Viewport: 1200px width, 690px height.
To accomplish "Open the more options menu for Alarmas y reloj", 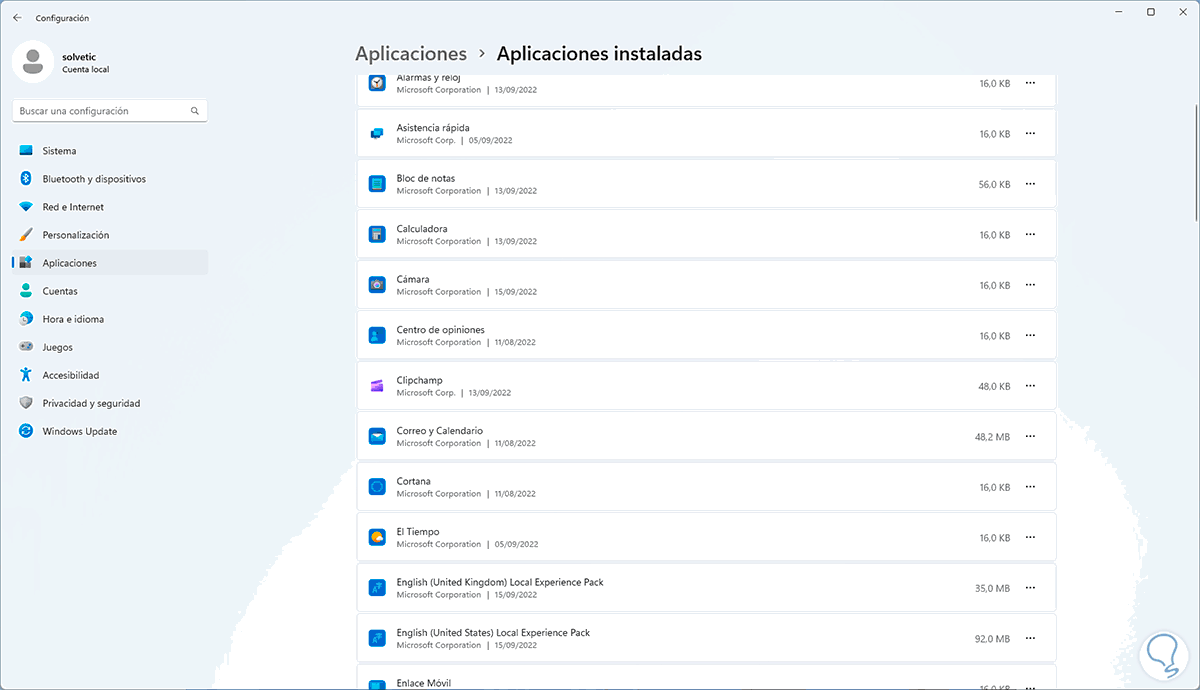I will coord(1030,83).
